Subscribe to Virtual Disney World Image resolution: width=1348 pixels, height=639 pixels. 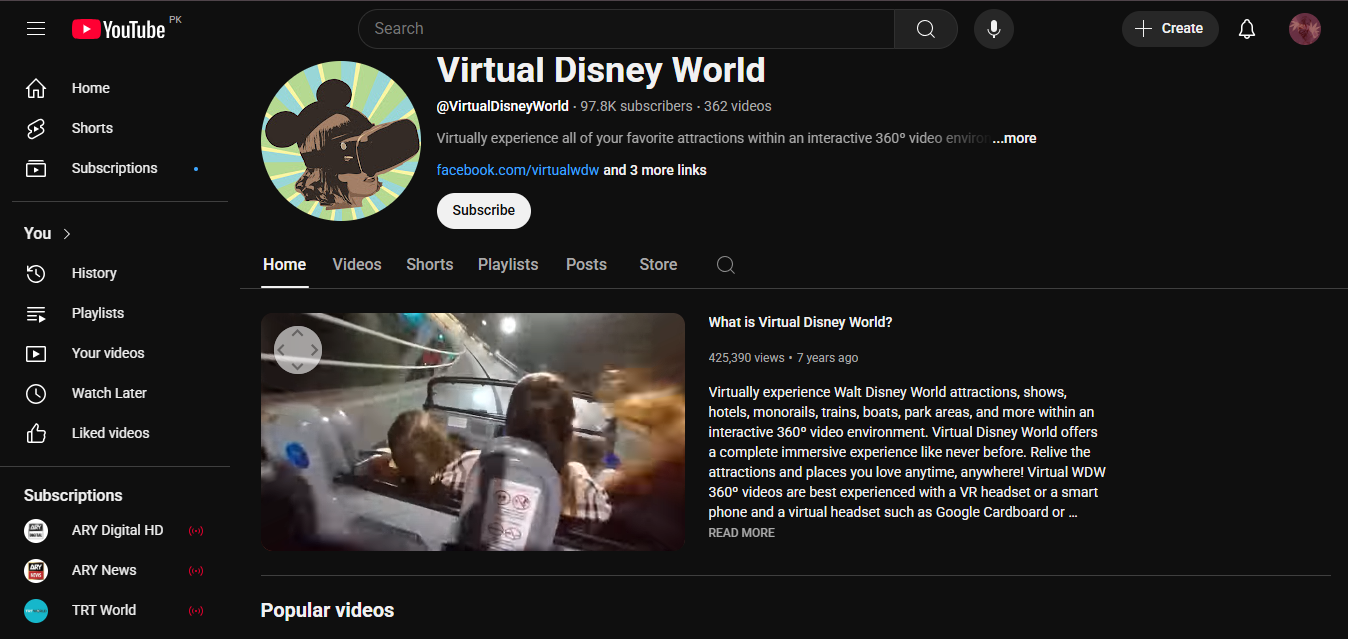(483, 211)
